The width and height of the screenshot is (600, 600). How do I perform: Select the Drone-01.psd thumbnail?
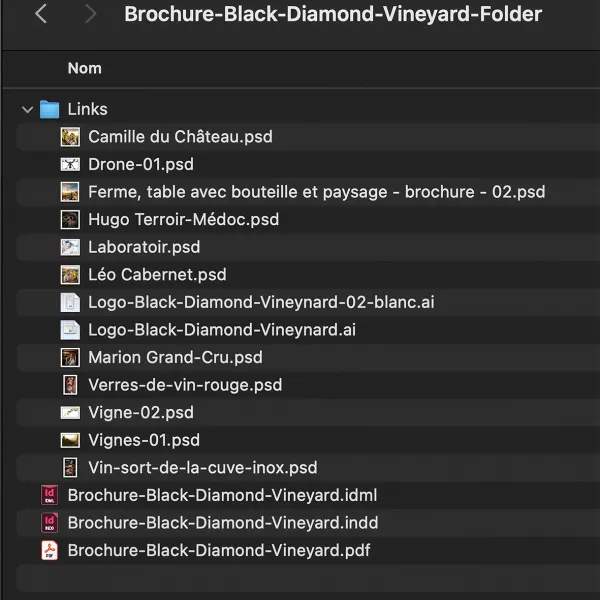click(70, 165)
